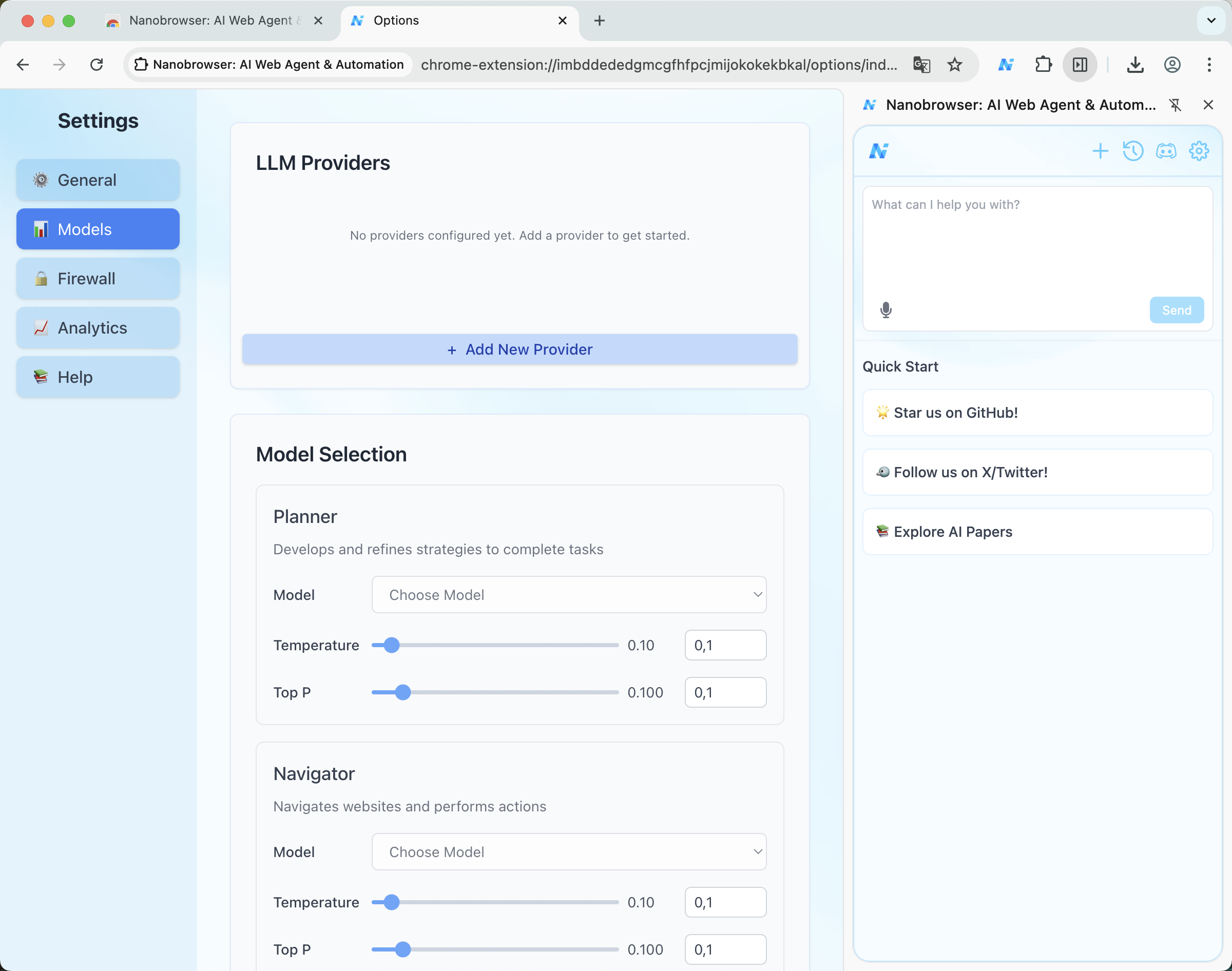Bookmark this page with the star icon

click(955, 65)
